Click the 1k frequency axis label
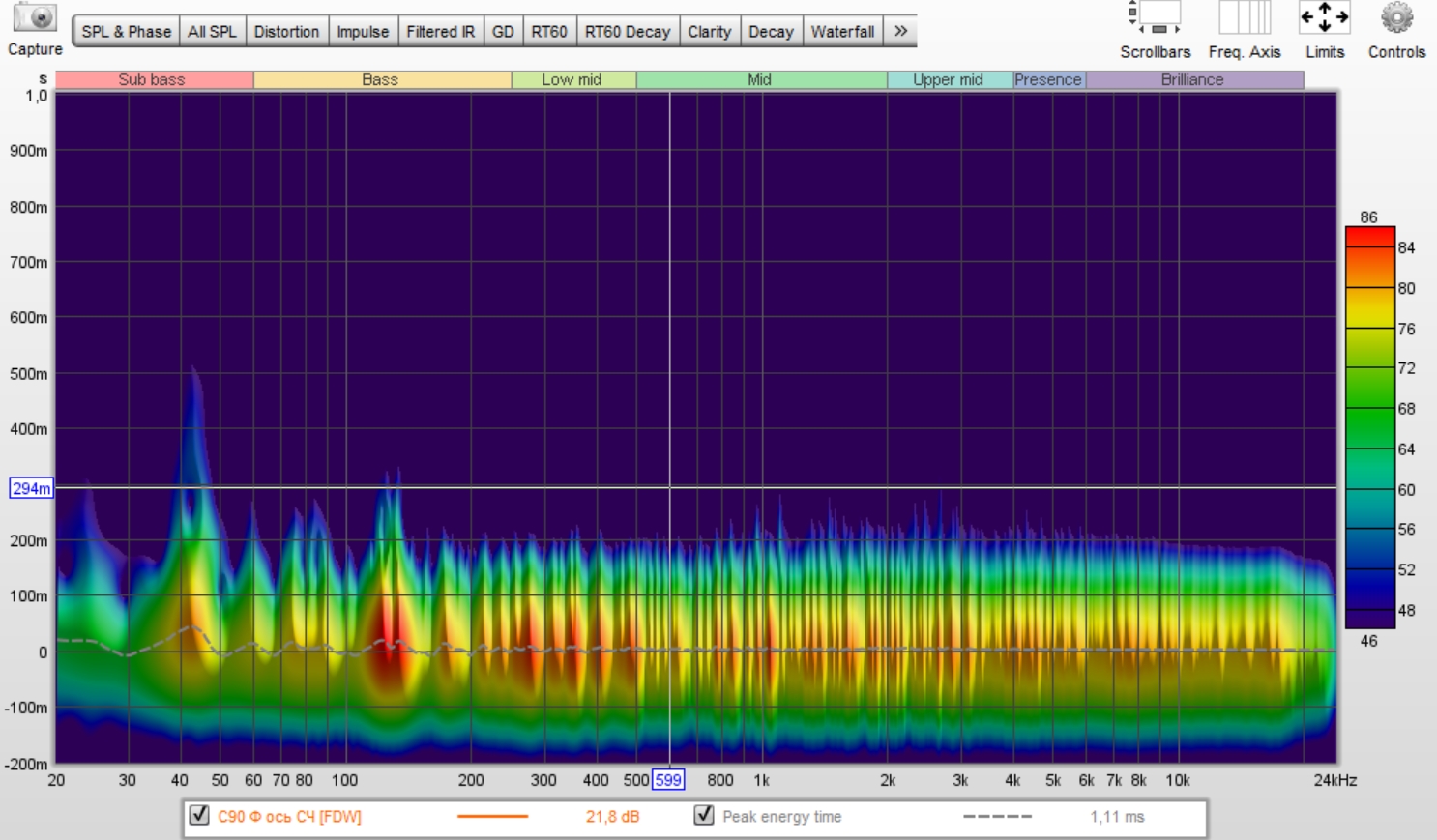The width and height of the screenshot is (1437, 840). 761,780
